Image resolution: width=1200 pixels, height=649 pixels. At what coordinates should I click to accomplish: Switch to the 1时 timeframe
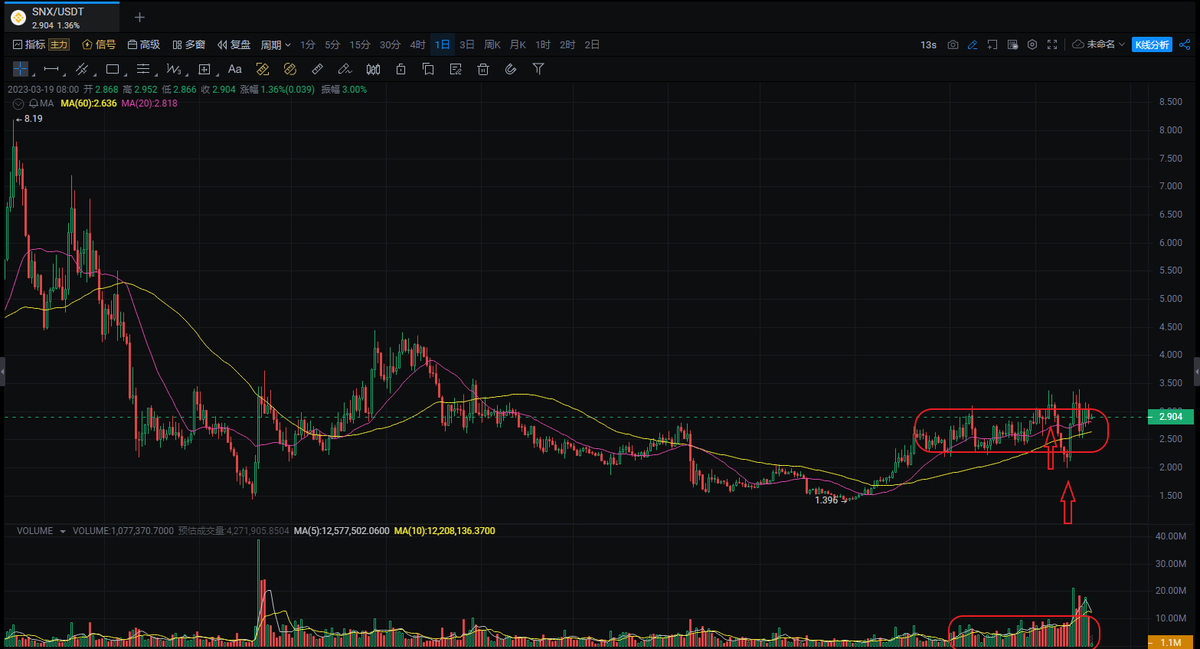click(543, 45)
